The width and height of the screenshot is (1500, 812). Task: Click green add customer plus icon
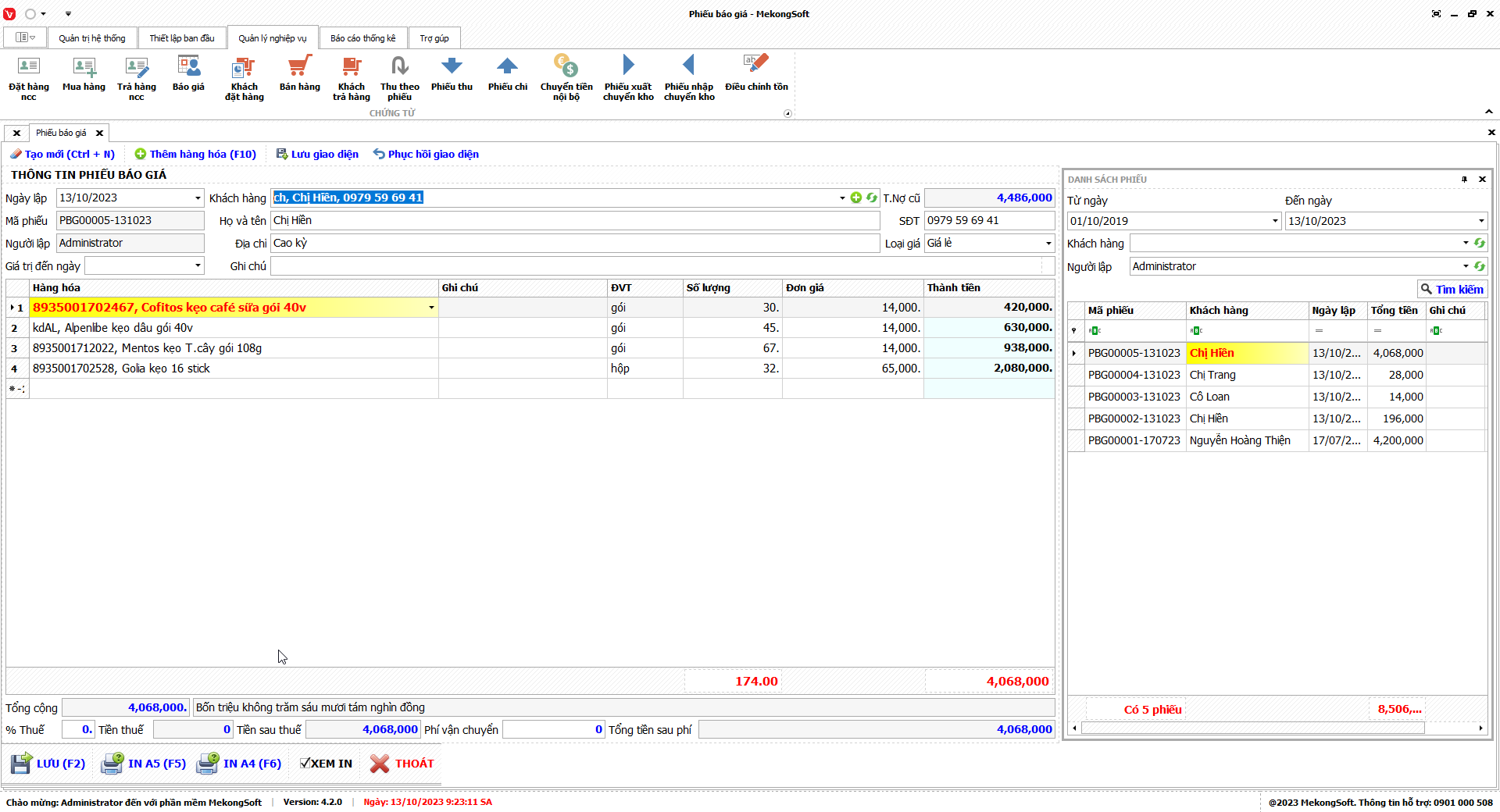[856, 198]
